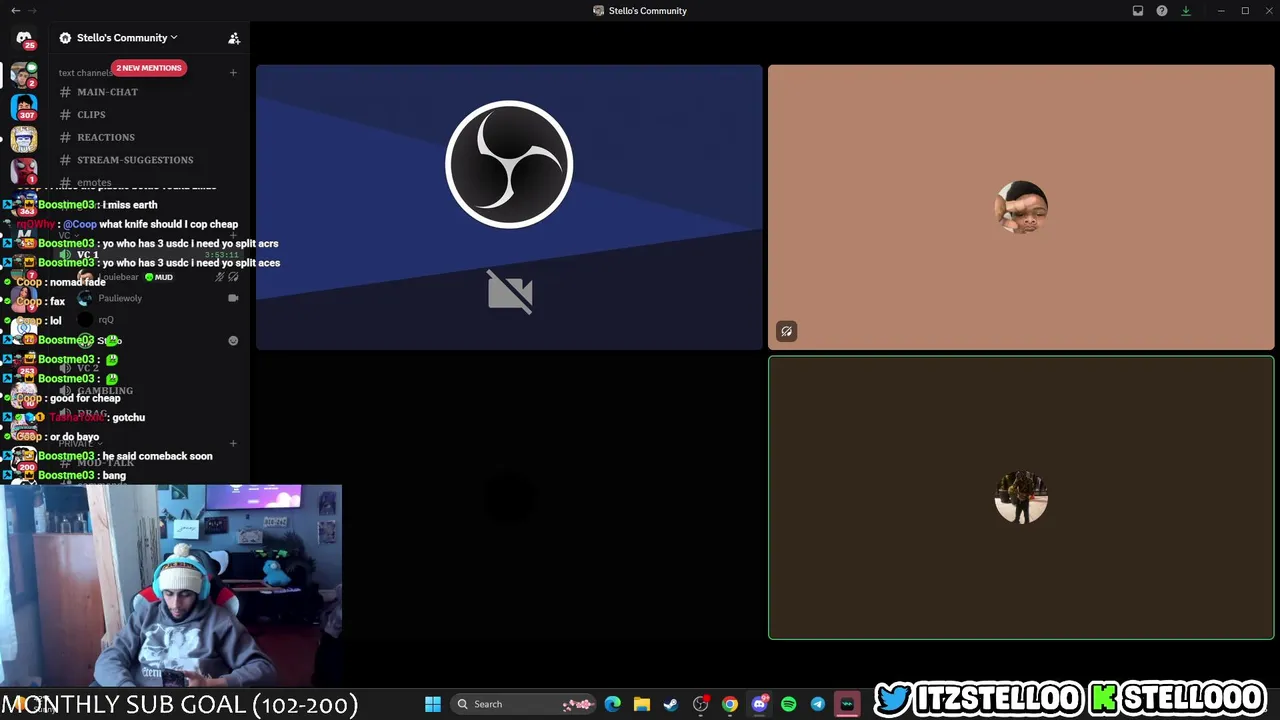Focus the green-outlined speaking participant tile
Viewport: 1280px width, 720px height.
pos(1021,497)
